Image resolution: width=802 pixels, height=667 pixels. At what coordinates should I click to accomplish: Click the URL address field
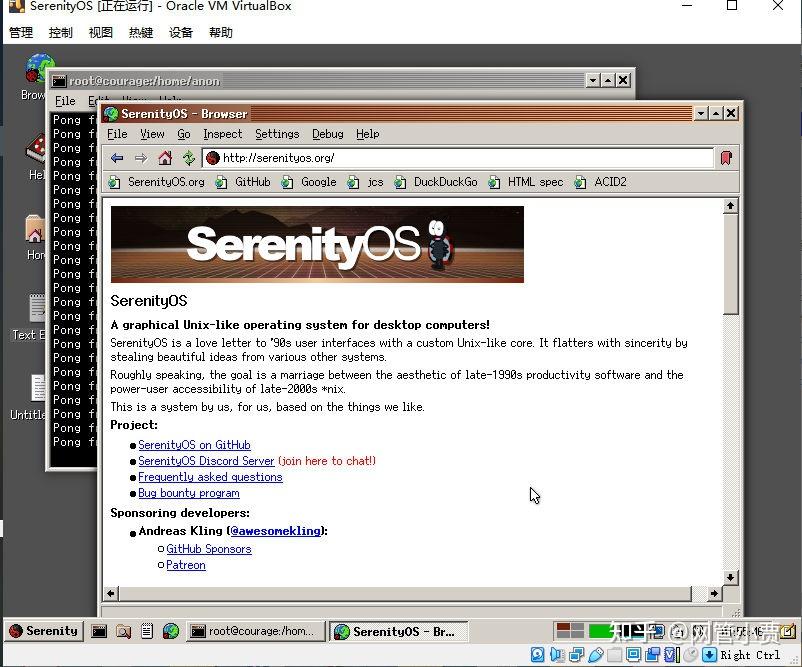458,158
